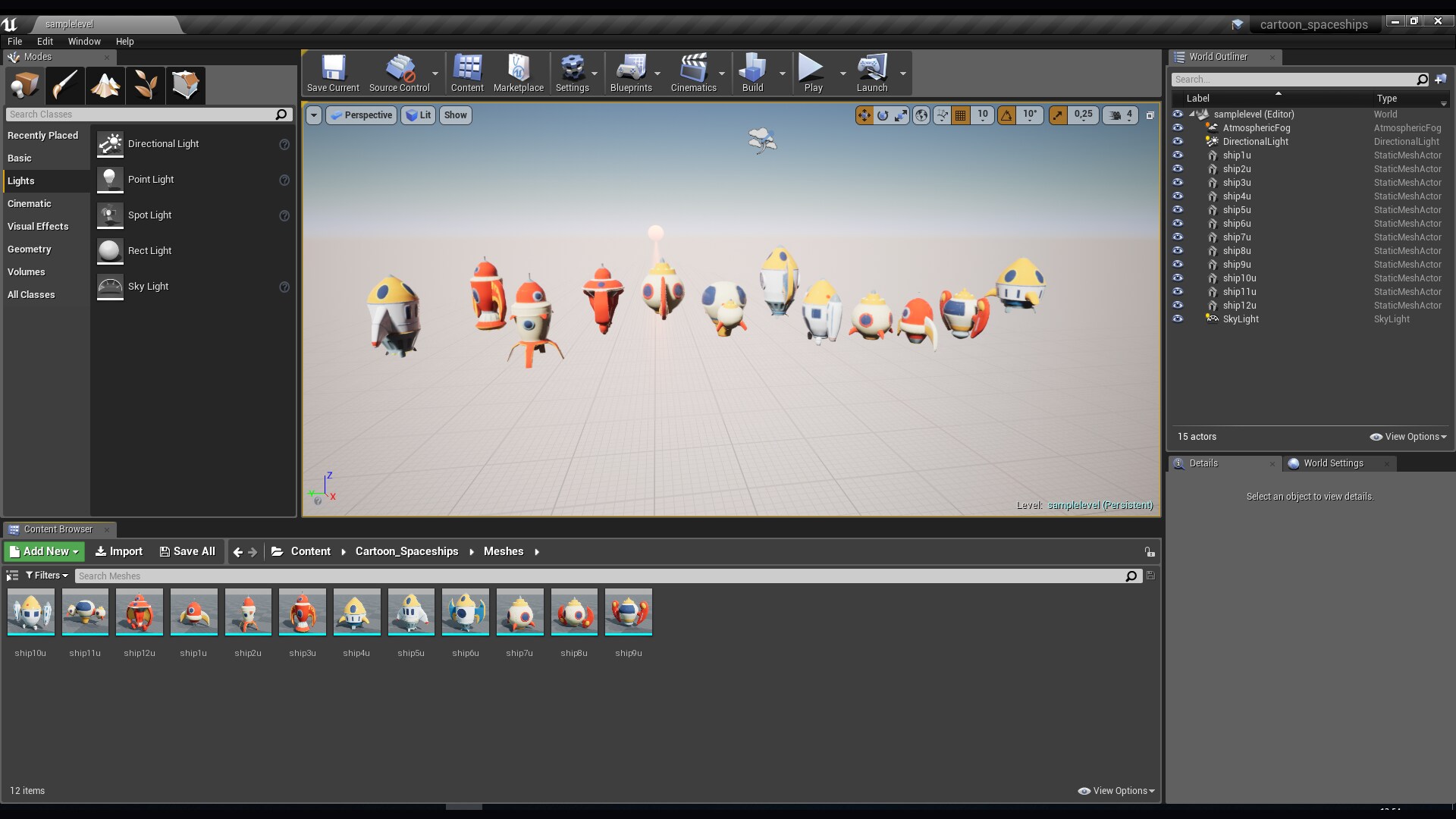The width and height of the screenshot is (1456, 819).
Task: Click Save All in the Content Browser
Action: [187, 551]
